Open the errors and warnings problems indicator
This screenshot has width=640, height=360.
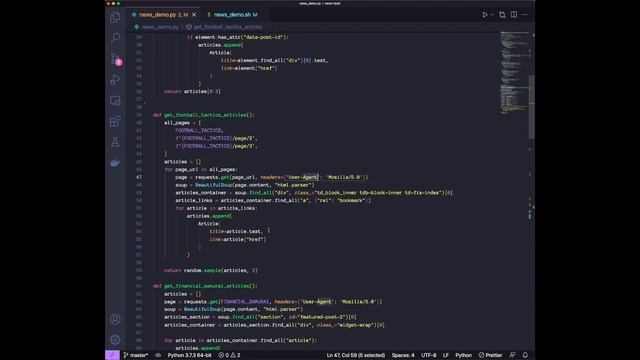[x=229, y=355]
